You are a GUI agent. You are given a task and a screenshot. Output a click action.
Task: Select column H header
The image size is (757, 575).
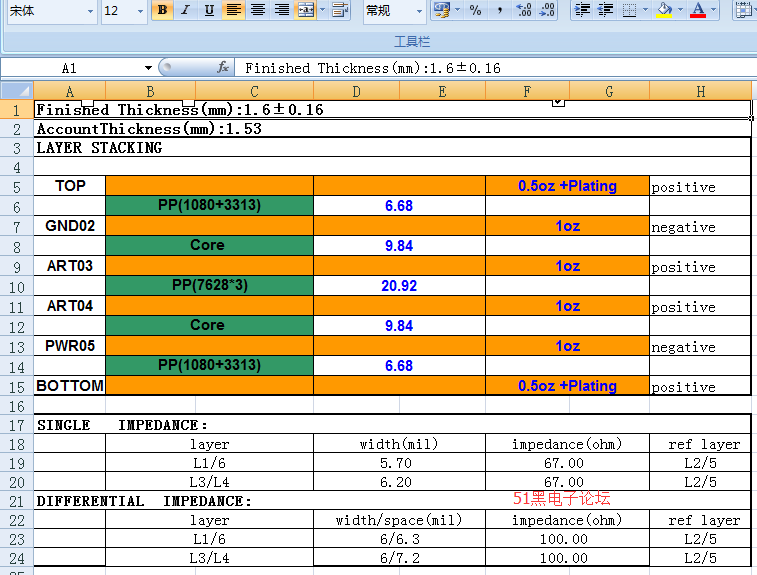tap(701, 91)
